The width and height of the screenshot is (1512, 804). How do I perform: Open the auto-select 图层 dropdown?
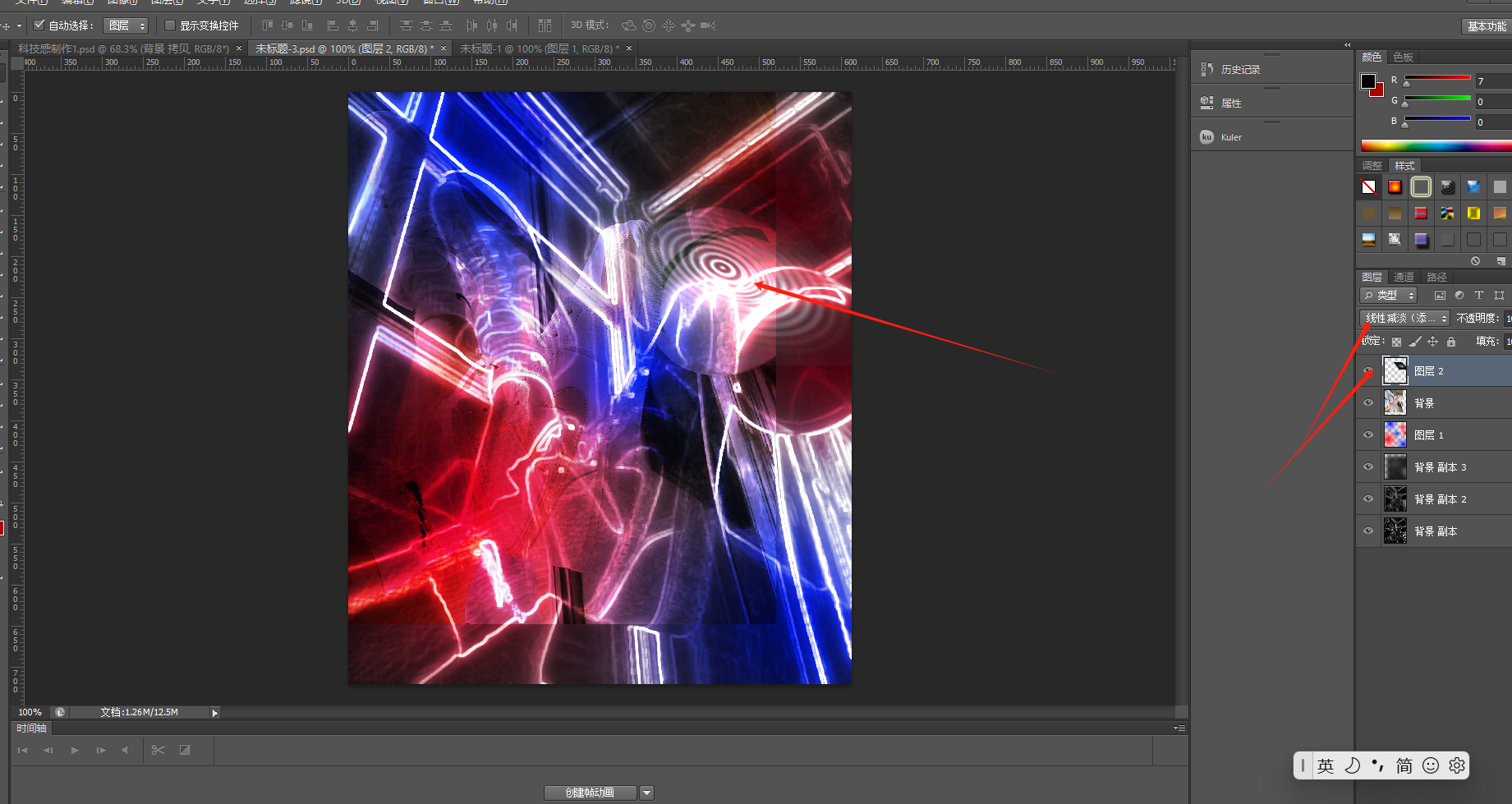click(x=126, y=25)
